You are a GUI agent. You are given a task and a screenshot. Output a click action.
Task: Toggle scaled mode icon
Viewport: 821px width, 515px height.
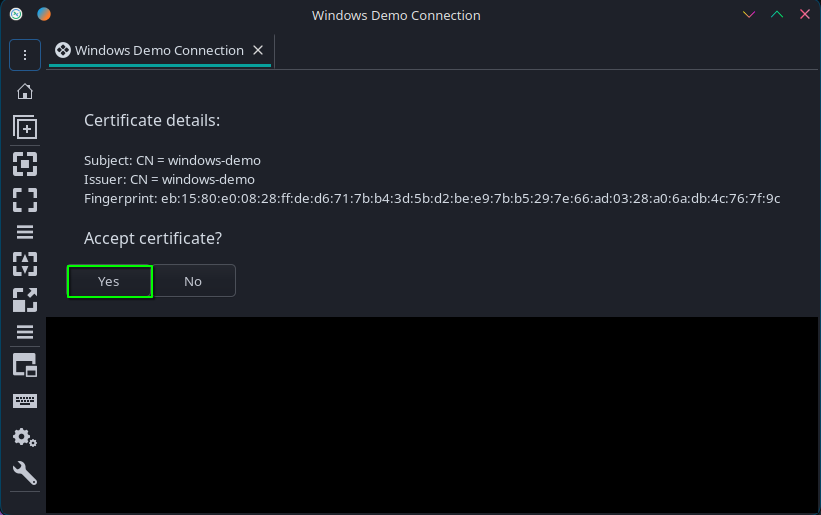pos(25,299)
